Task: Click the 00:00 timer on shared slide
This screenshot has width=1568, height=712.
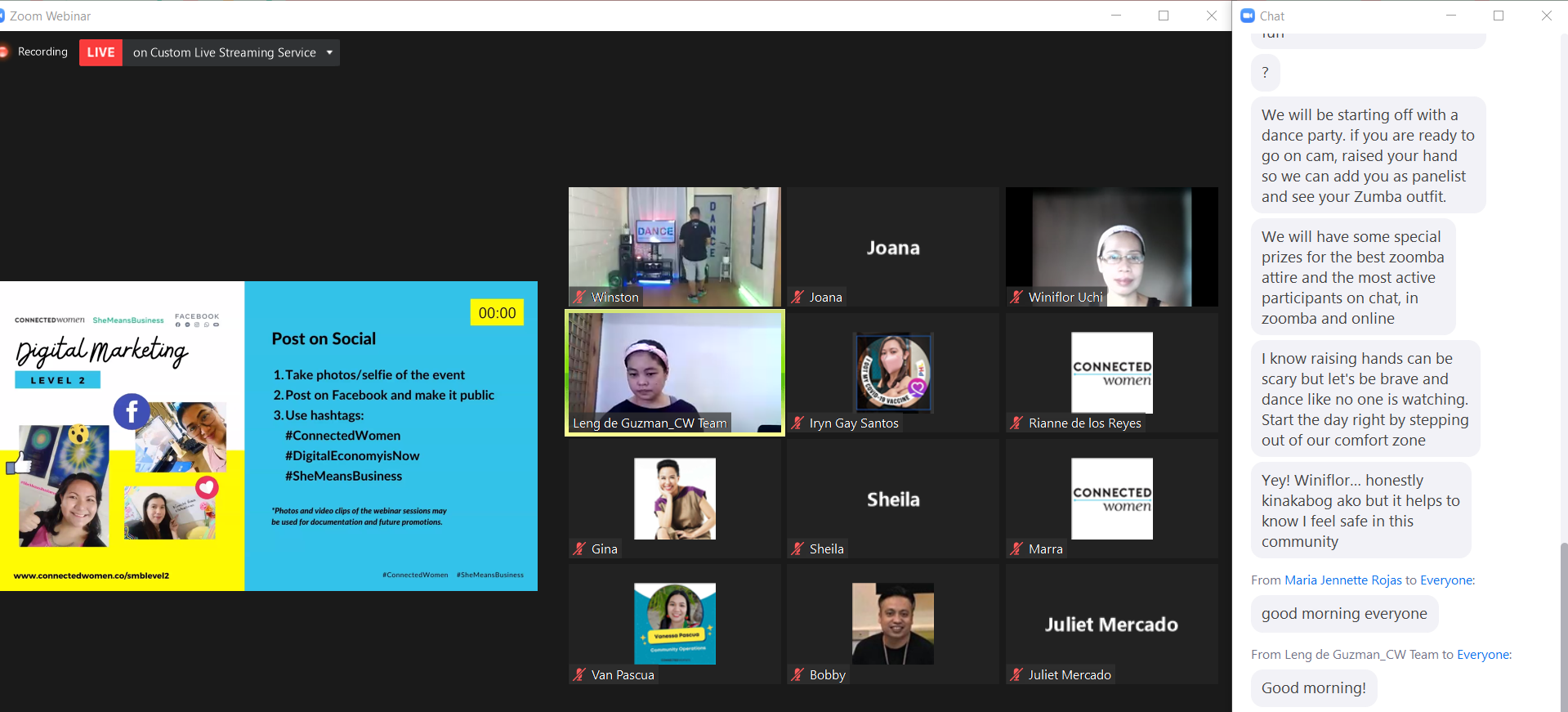Action: point(497,313)
